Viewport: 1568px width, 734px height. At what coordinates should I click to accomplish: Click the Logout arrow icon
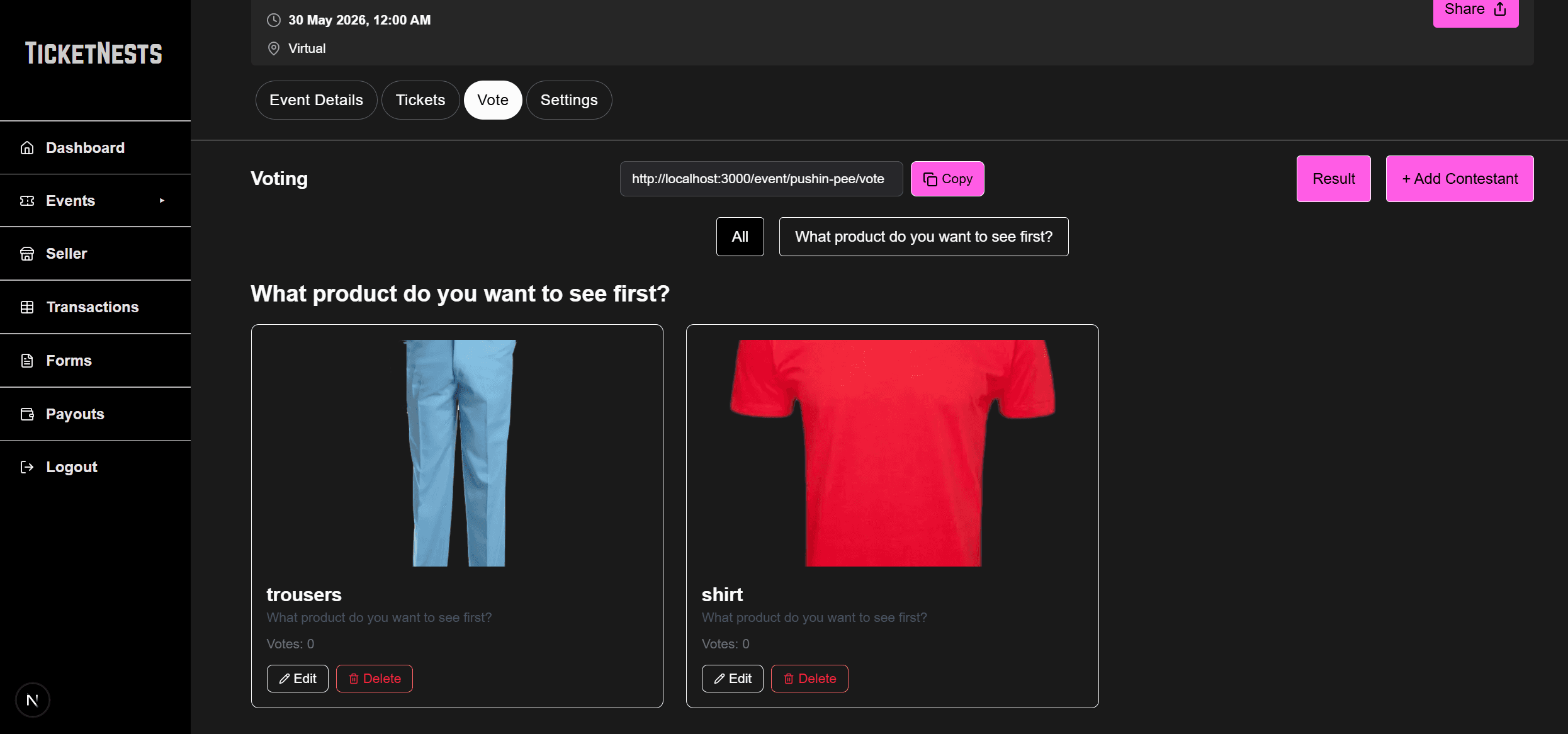27,467
